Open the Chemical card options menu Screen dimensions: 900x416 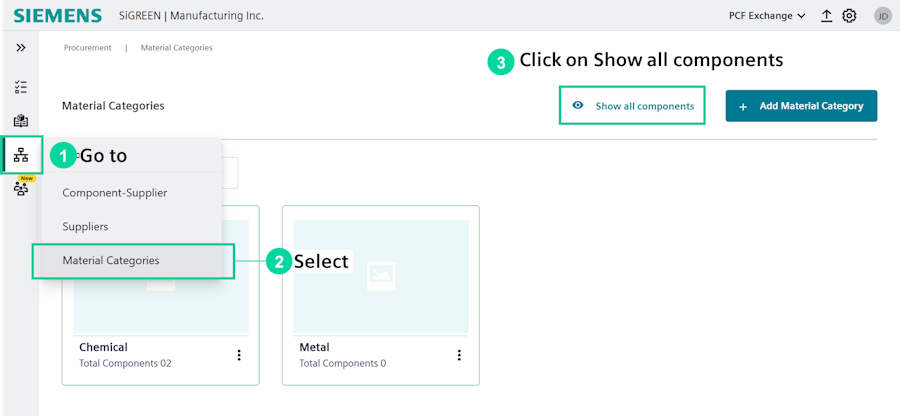[238, 355]
